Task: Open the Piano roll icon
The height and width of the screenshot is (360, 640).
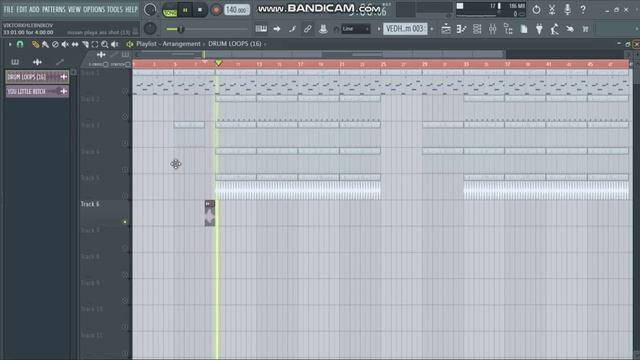Action: point(461,29)
